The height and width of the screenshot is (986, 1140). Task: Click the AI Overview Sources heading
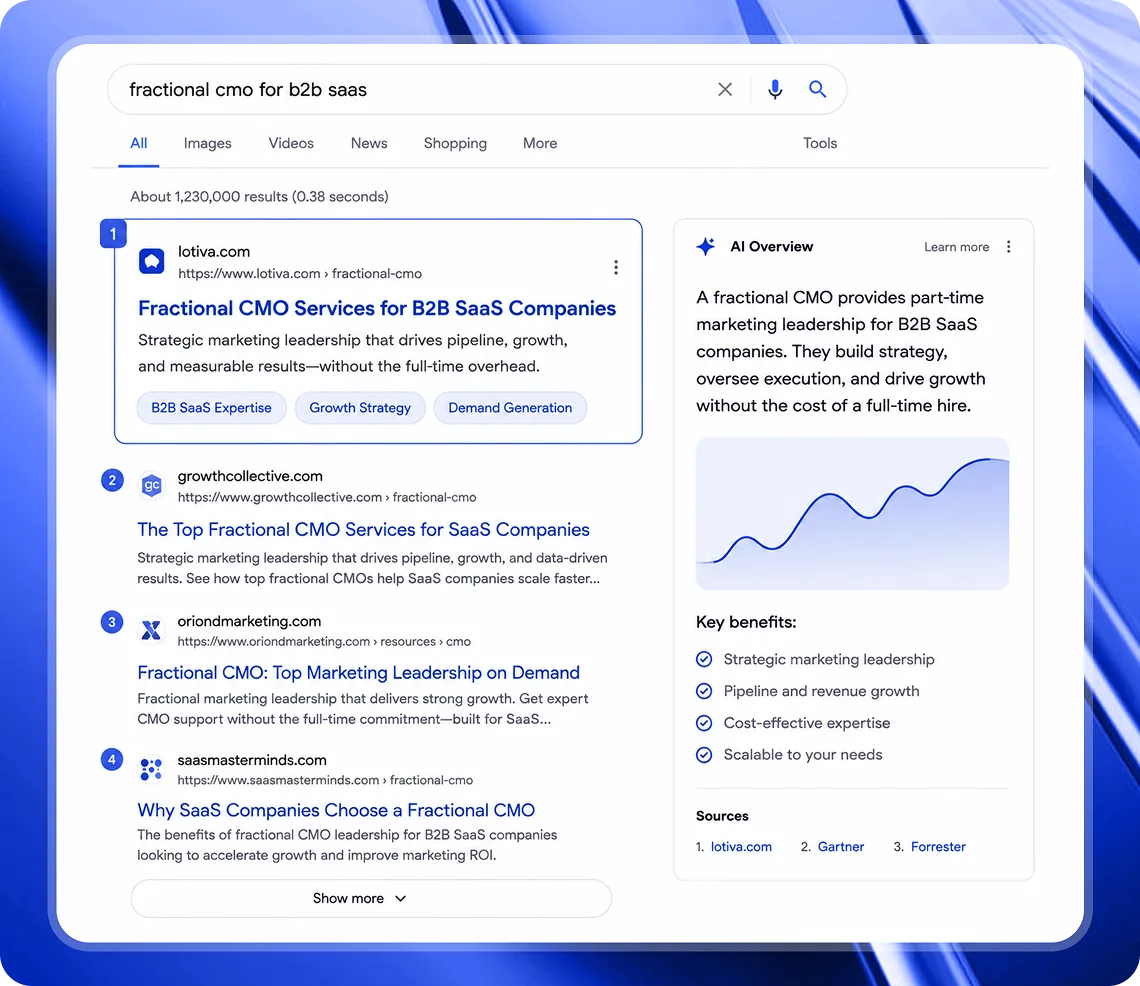click(722, 816)
